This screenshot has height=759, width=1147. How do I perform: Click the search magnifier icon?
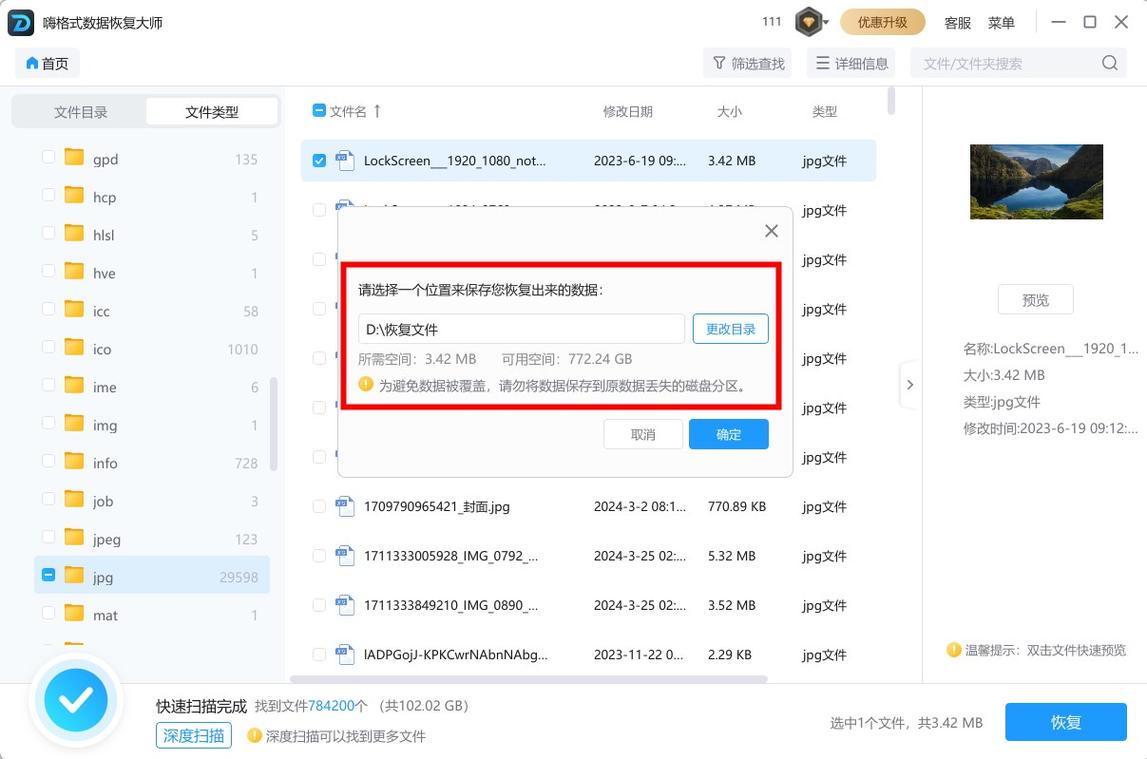click(x=1108, y=62)
